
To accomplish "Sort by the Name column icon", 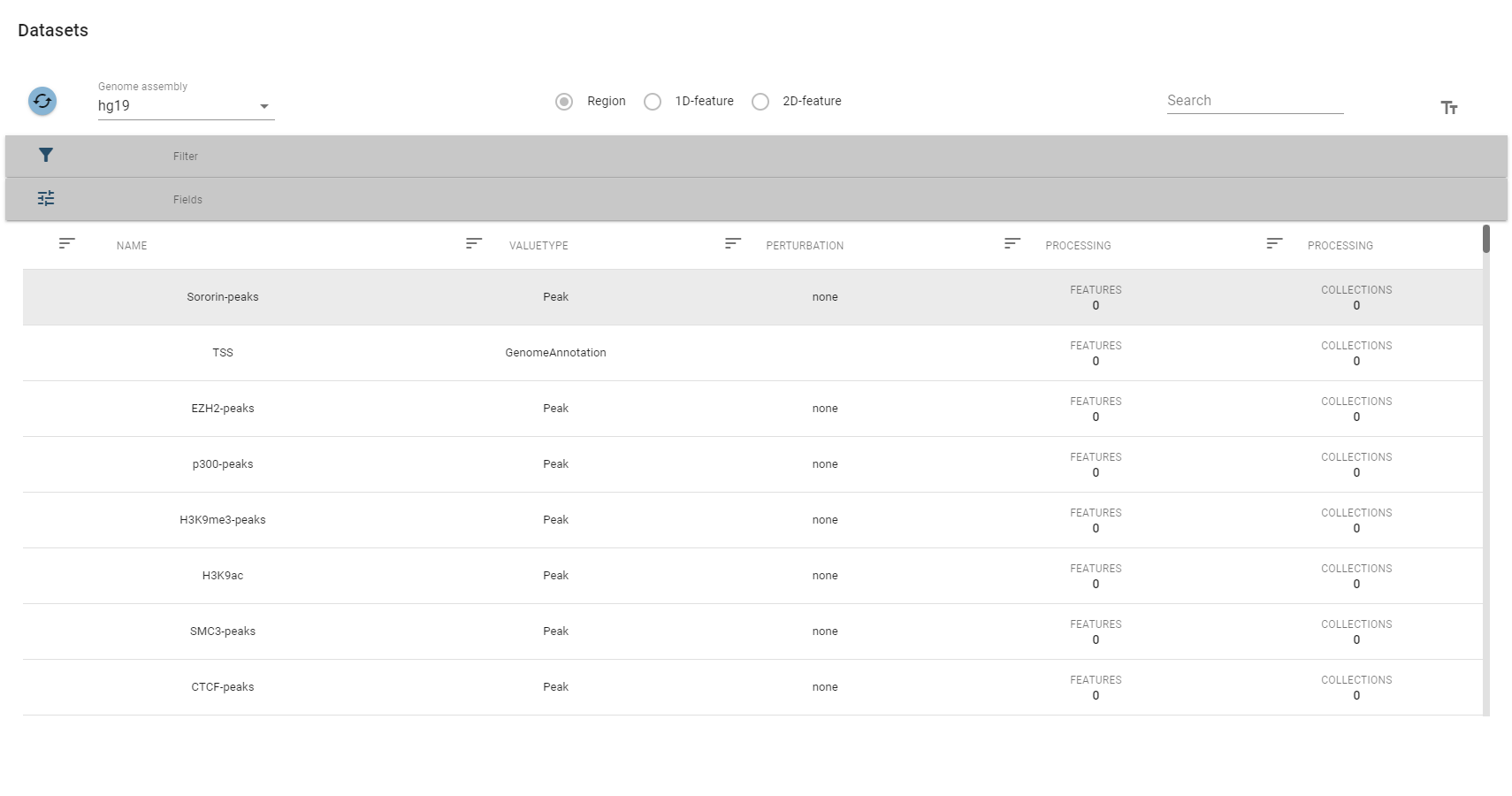I will (x=67, y=243).
